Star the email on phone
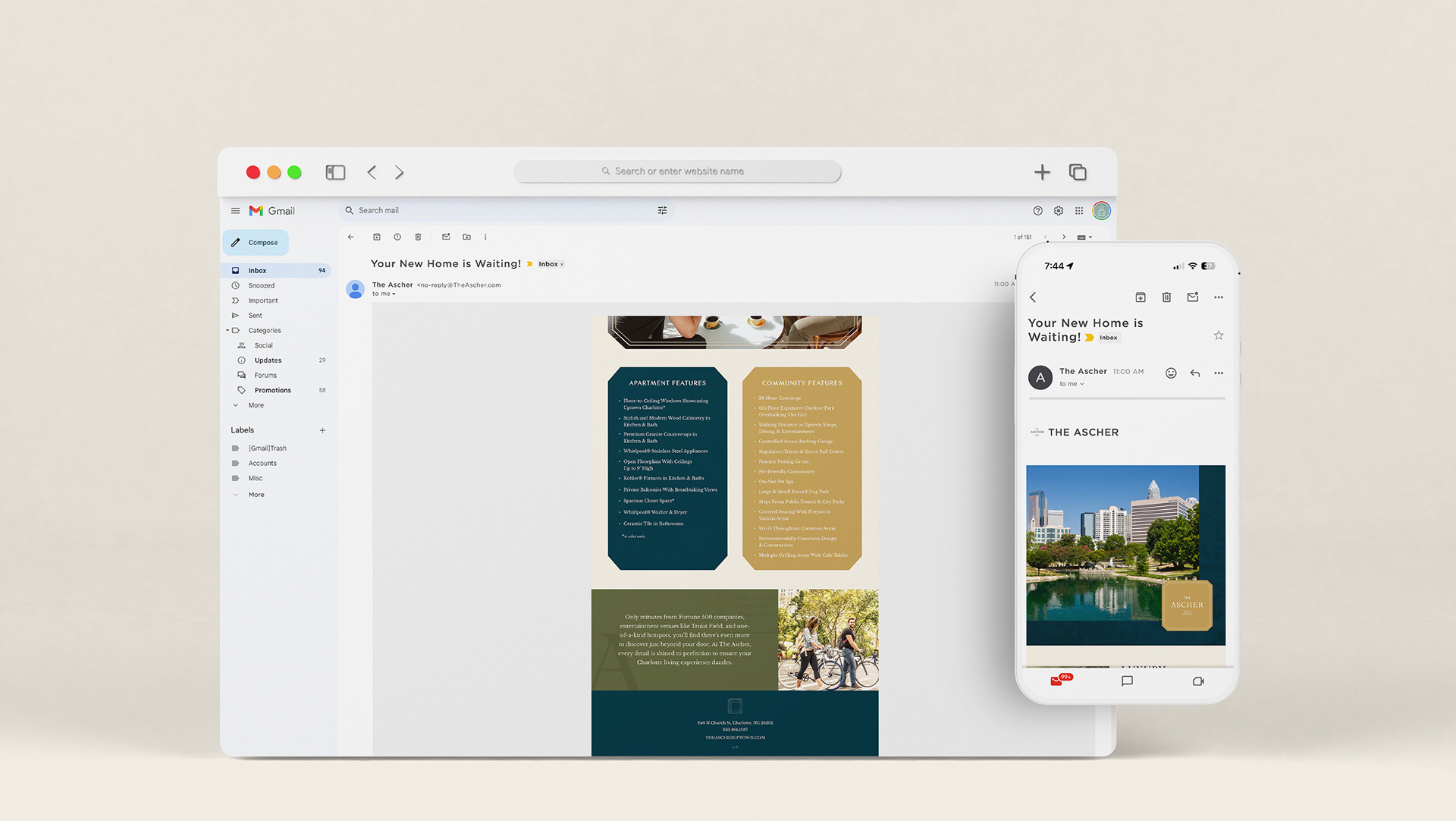Screen dimensions: 1456x821 click(1218, 335)
